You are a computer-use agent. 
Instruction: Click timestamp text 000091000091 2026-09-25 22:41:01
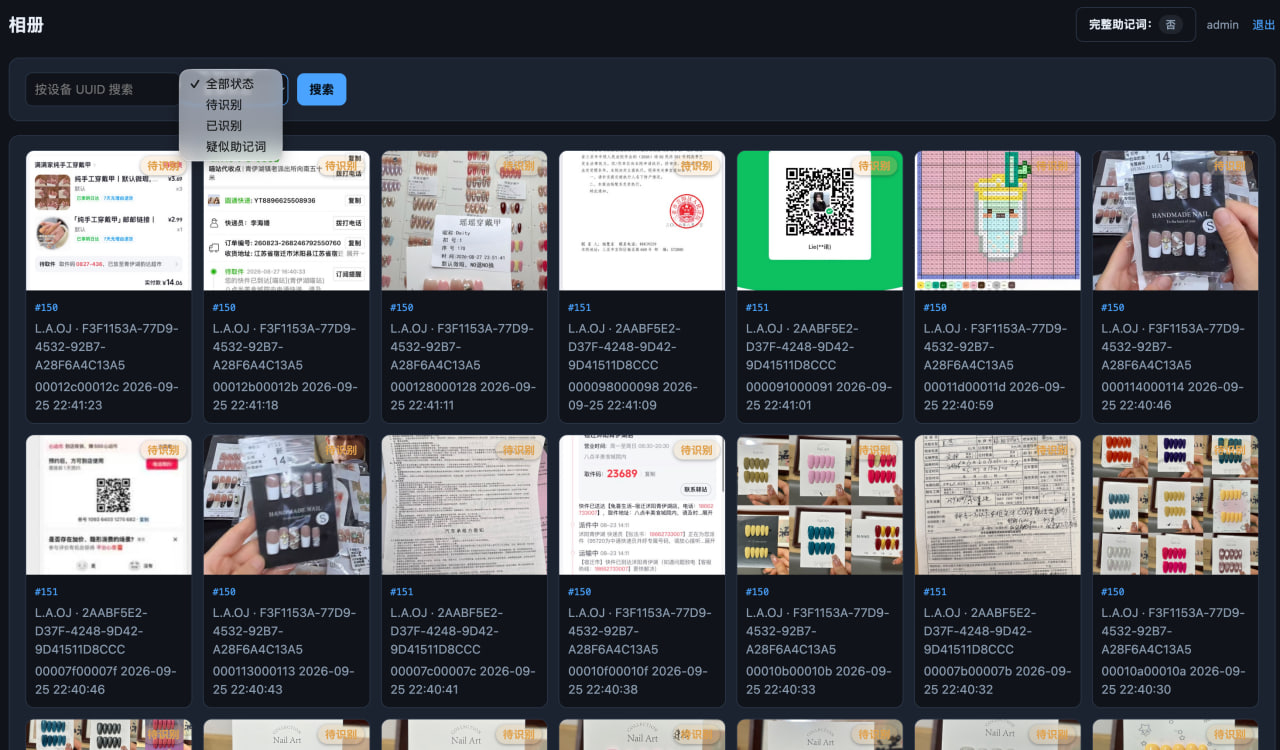pyautogui.click(x=819, y=396)
